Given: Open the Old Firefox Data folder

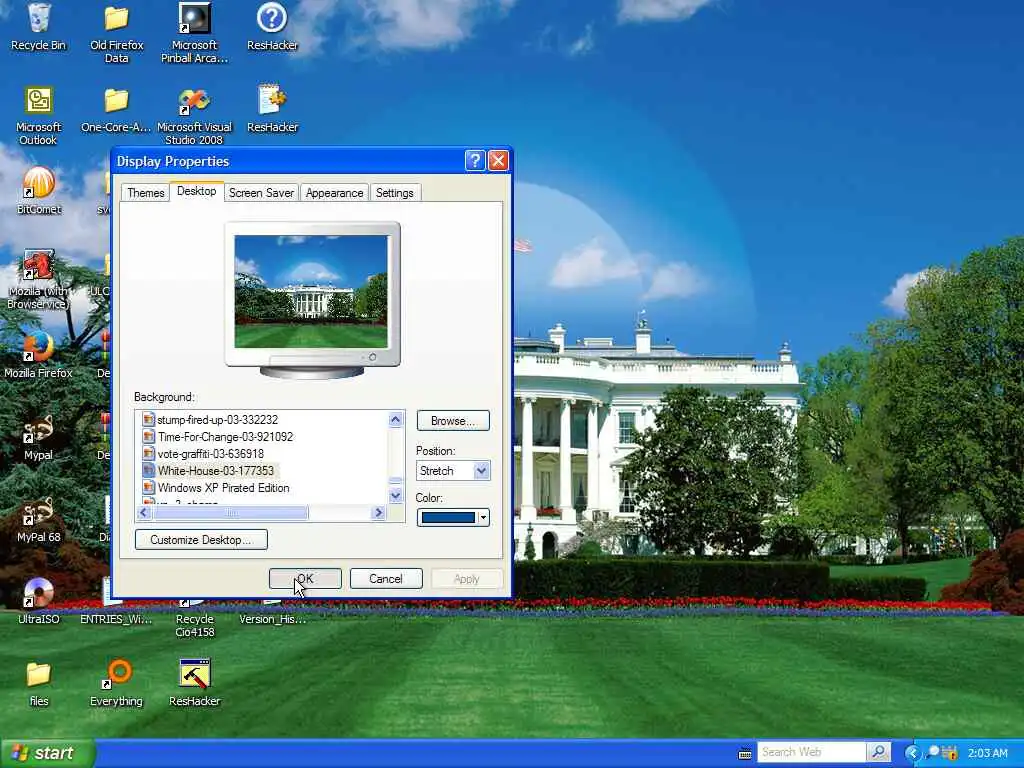Looking at the screenshot, I should click(116, 33).
